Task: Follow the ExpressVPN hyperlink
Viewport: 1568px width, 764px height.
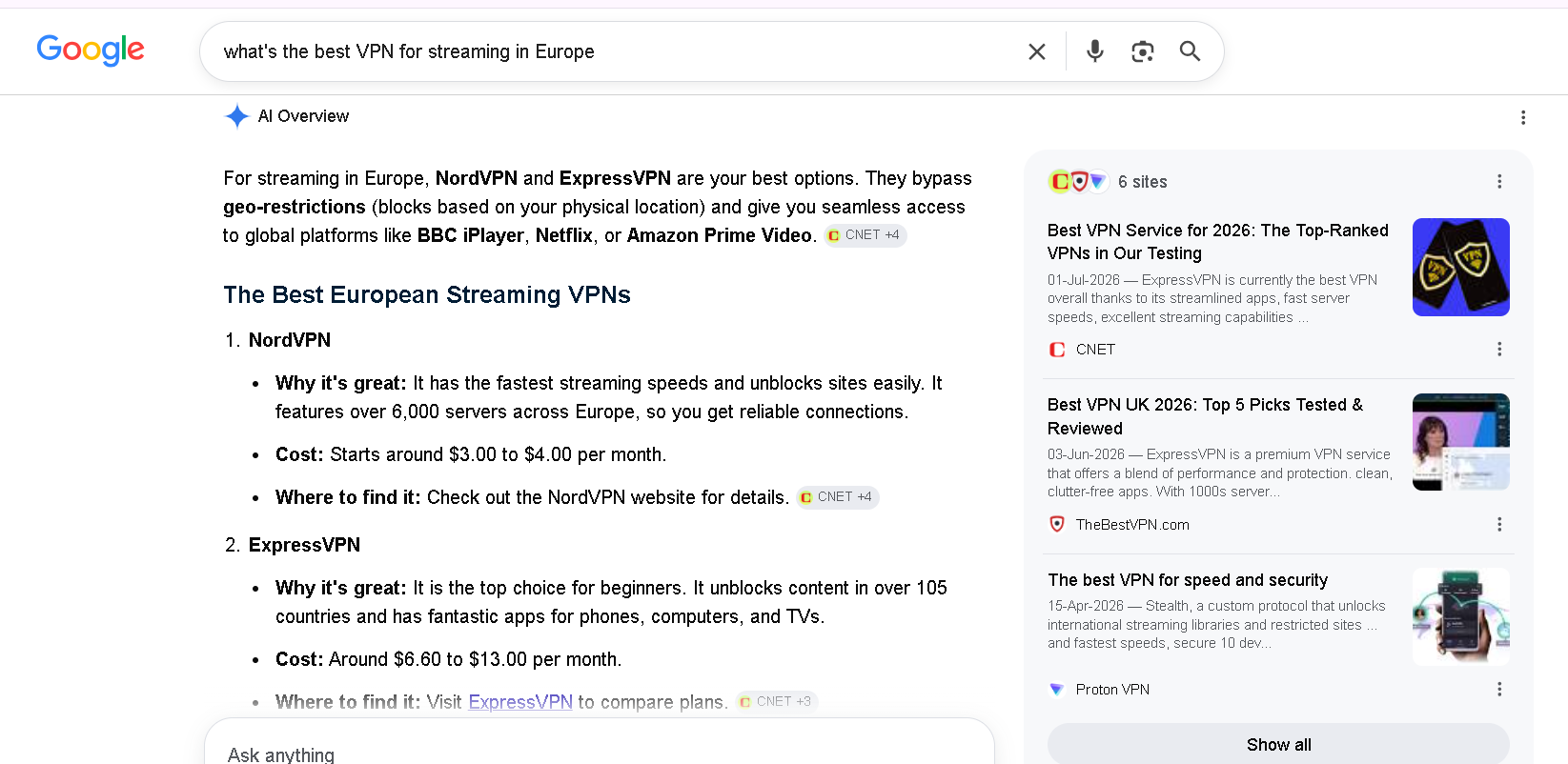Action: (520, 702)
